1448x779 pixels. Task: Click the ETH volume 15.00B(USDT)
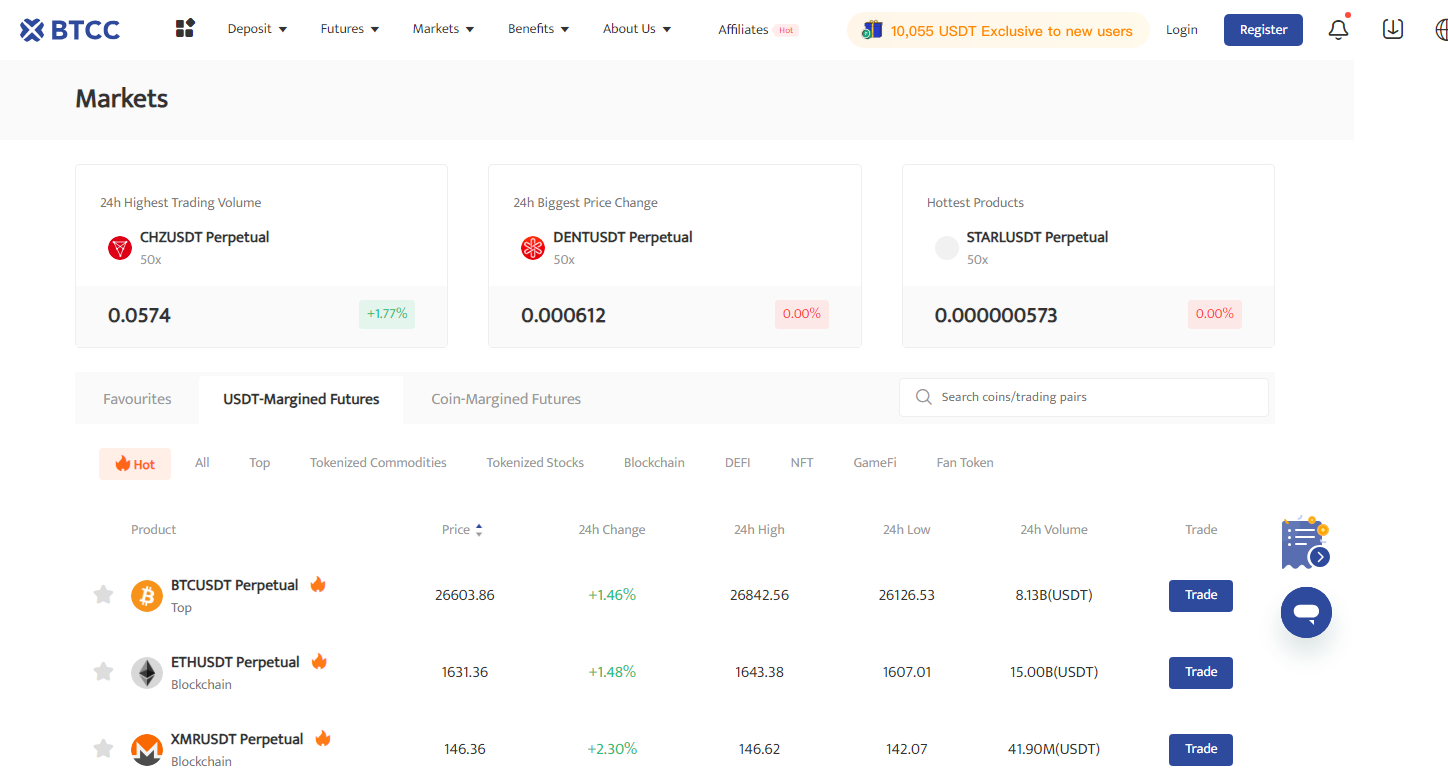(1054, 672)
